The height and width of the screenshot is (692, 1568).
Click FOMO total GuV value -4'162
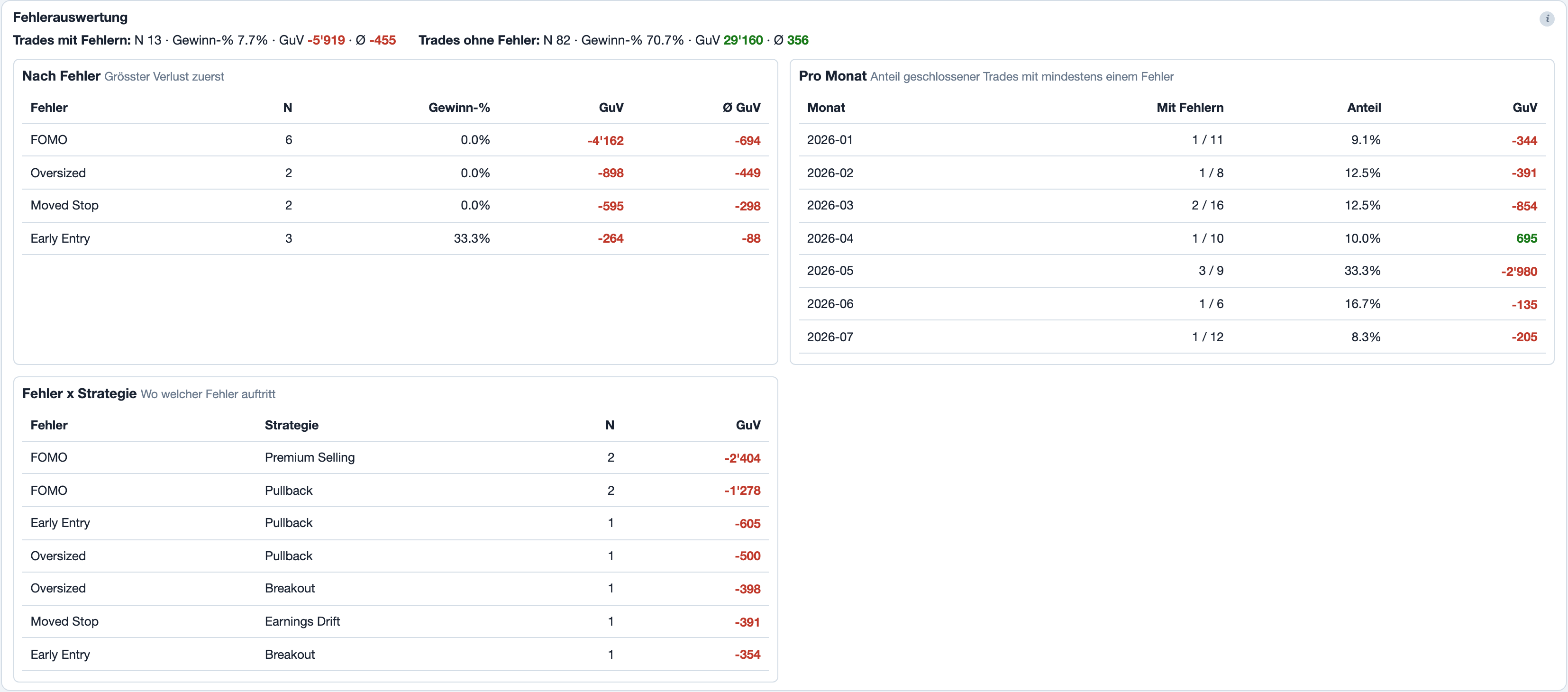click(x=605, y=141)
